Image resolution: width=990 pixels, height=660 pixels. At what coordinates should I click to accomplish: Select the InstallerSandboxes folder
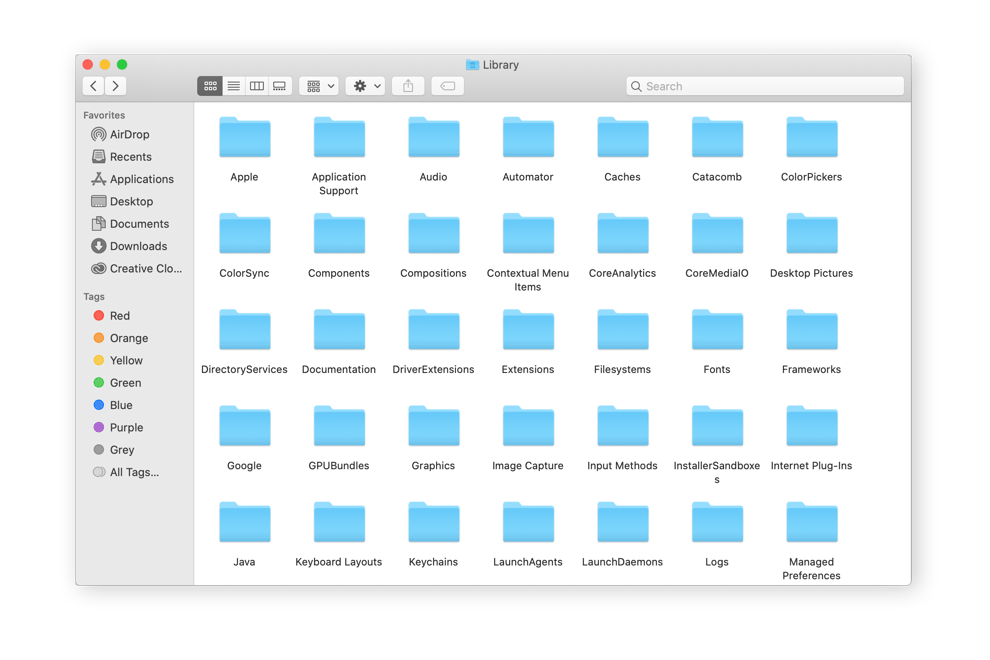coord(717,445)
